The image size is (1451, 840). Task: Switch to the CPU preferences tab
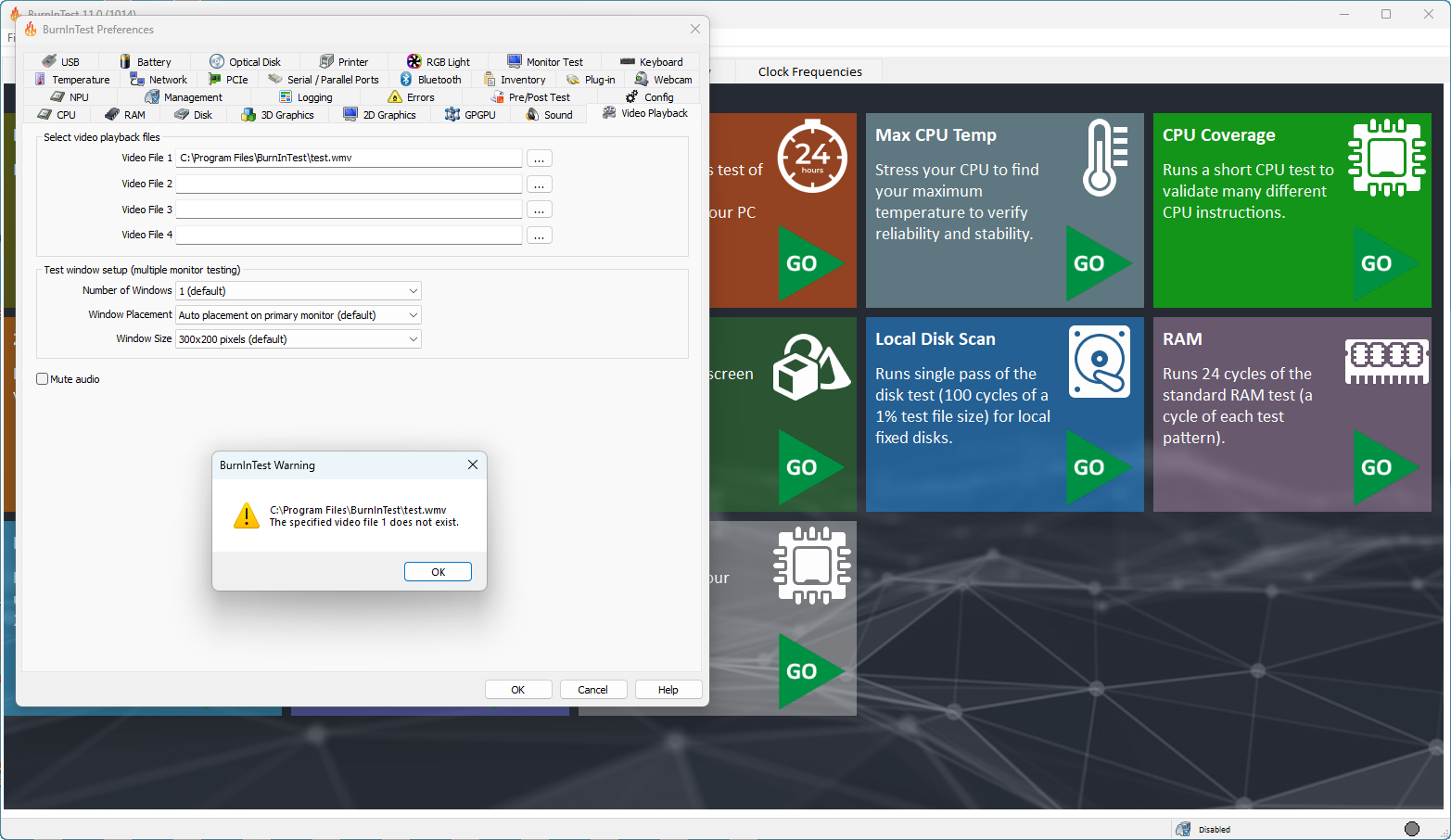coord(57,115)
